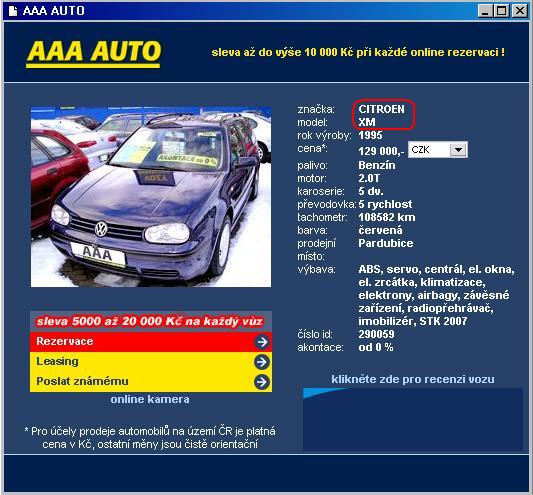Image resolution: width=533 pixels, height=495 pixels.
Task: Click klikněte zde pro recenzi vozu link
Action: pyautogui.click(x=413, y=379)
